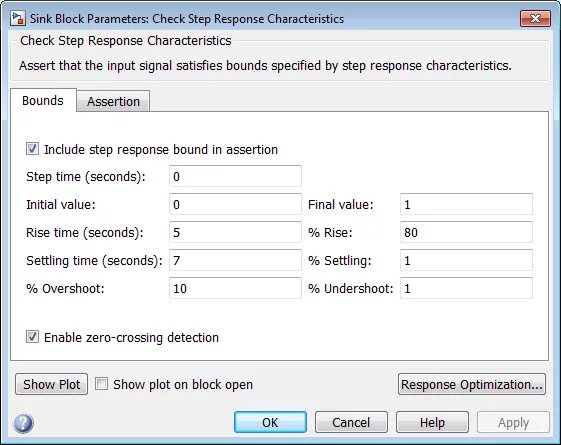Click the Step time input field
This screenshot has height=445, width=561.
pos(235,176)
